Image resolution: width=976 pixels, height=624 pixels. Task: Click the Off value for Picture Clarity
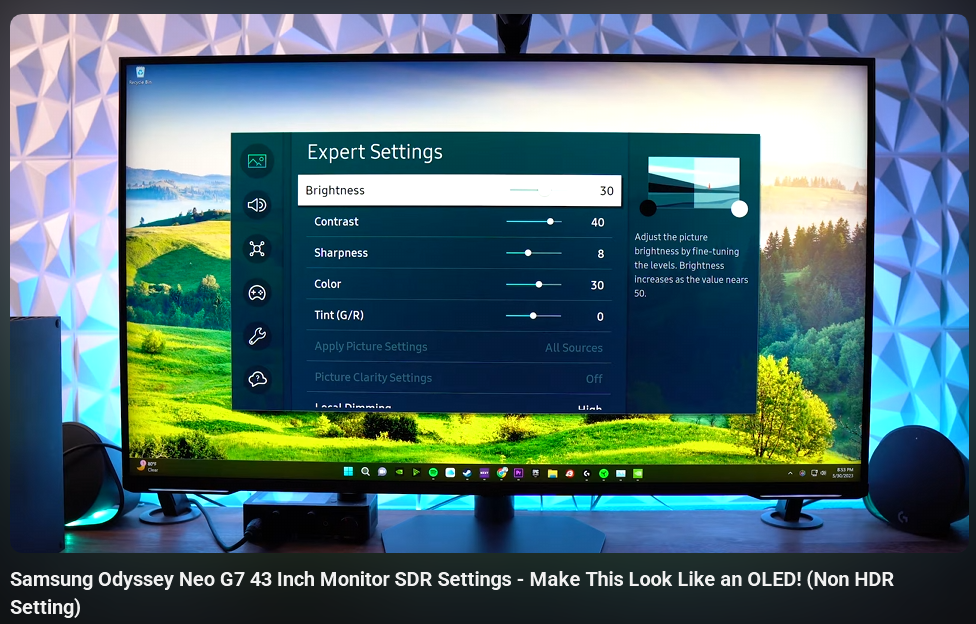(x=594, y=379)
